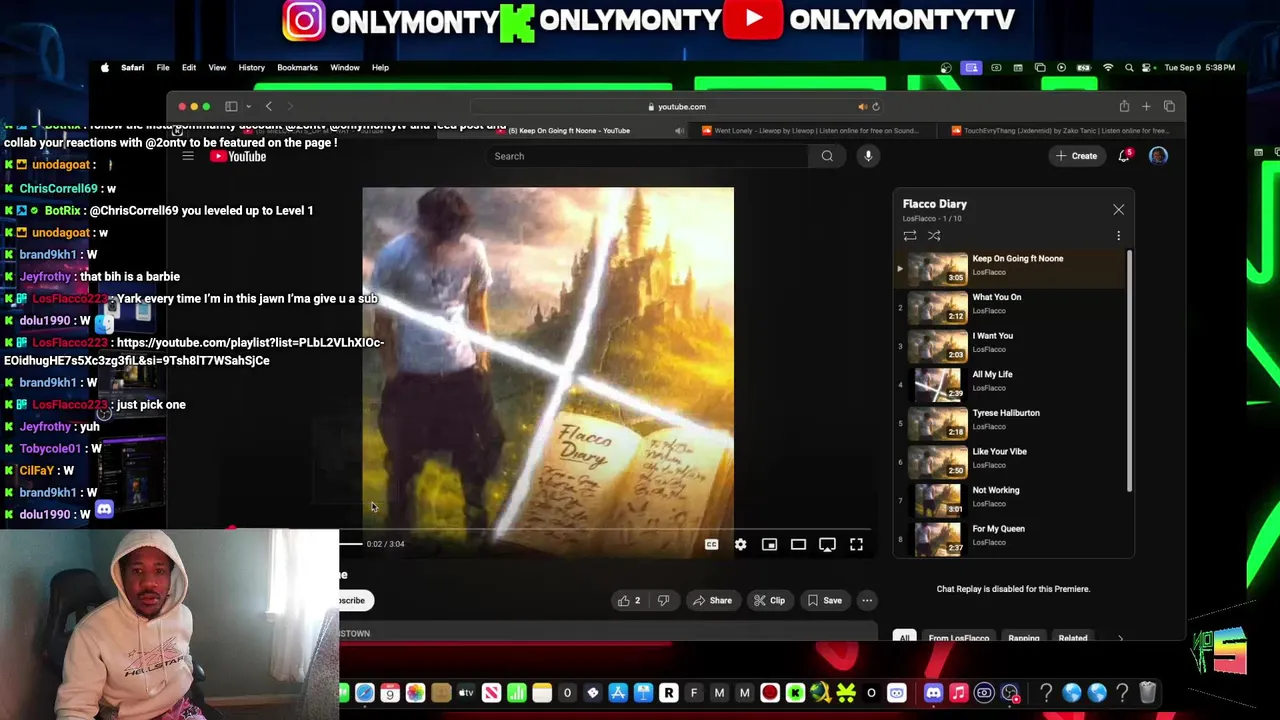Open Wi-Fi status in menu bar
This screenshot has height=720, width=1280.
point(1108,68)
